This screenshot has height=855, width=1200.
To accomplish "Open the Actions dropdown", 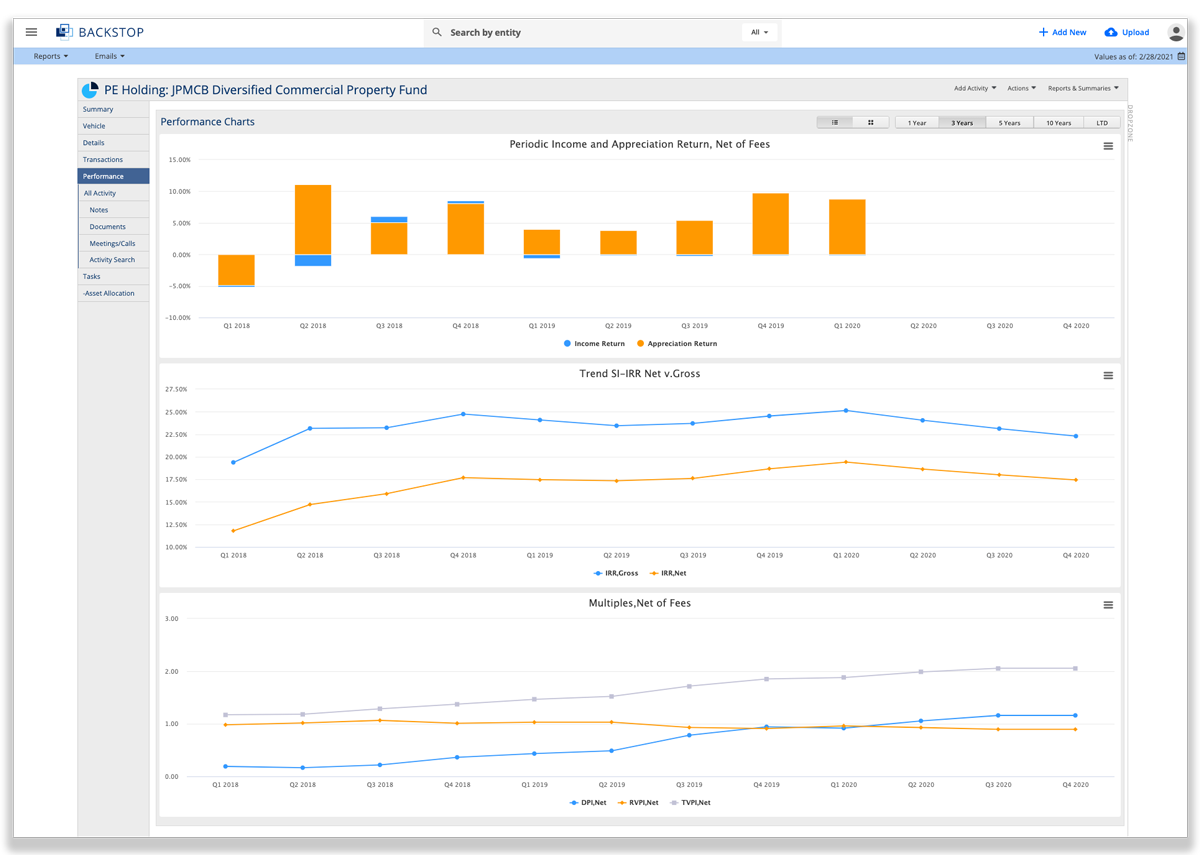I will click(1021, 88).
